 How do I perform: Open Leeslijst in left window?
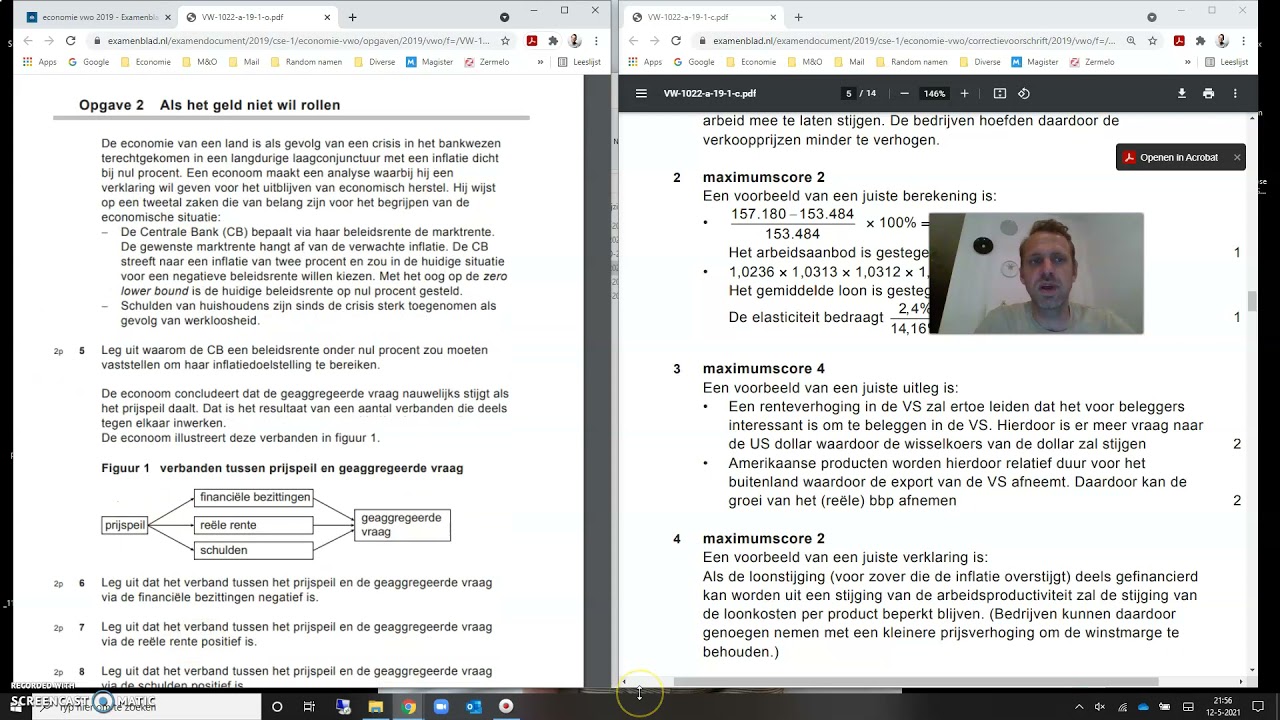(579, 62)
